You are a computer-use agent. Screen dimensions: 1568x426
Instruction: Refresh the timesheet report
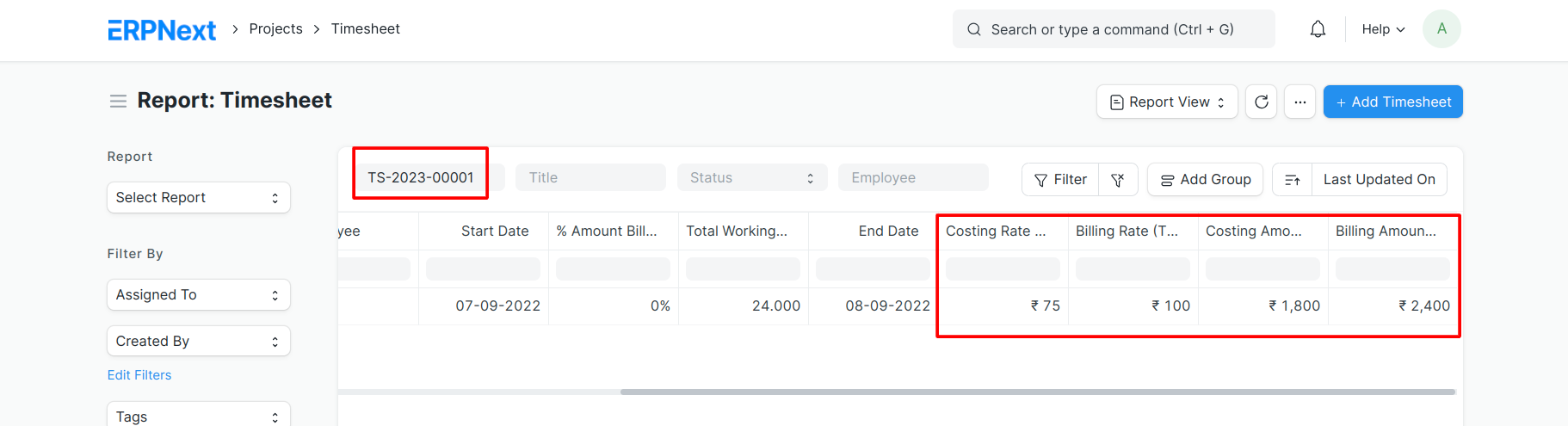coord(1261,102)
